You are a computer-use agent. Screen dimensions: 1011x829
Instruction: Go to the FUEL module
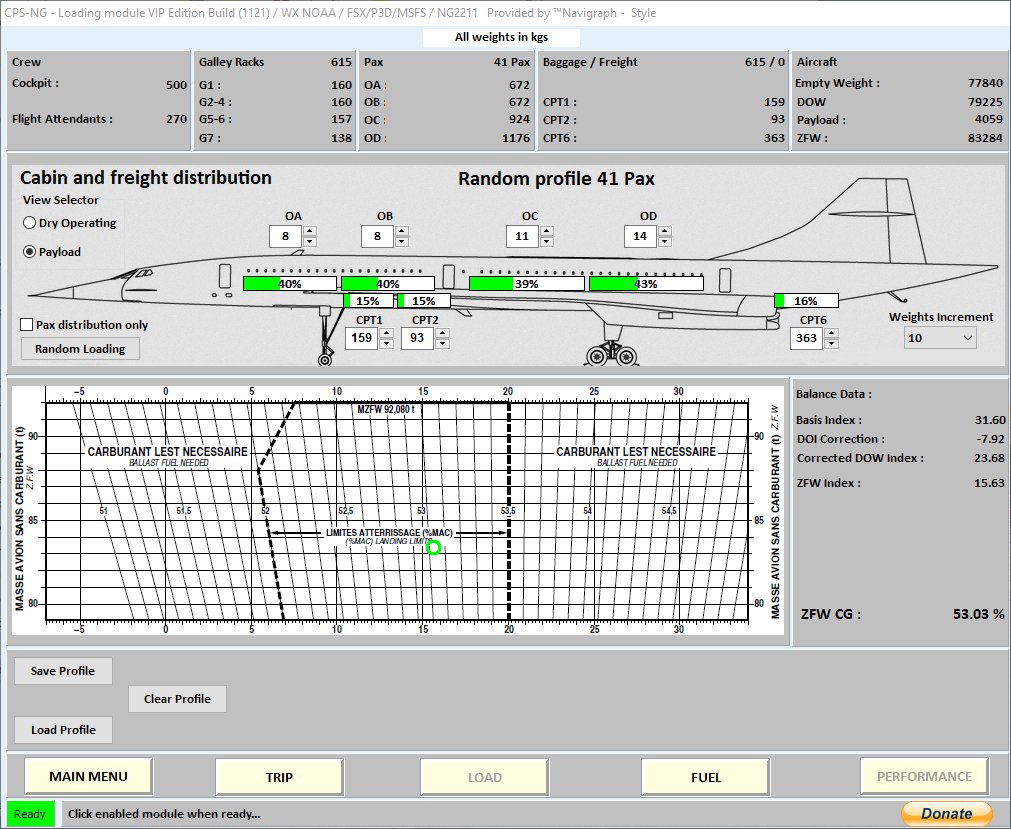(x=705, y=776)
